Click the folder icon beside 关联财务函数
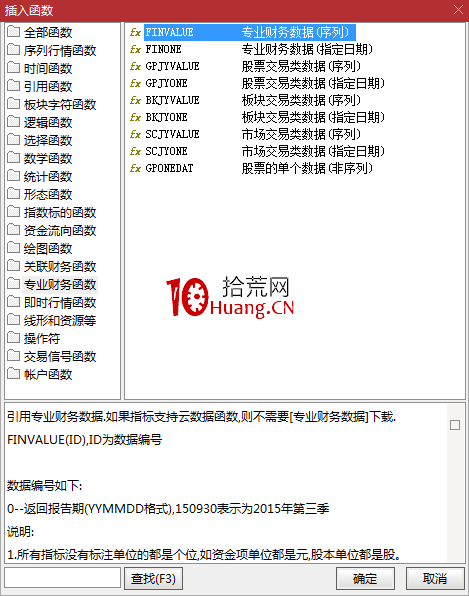This screenshot has width=469, height=596. (14, 265)
